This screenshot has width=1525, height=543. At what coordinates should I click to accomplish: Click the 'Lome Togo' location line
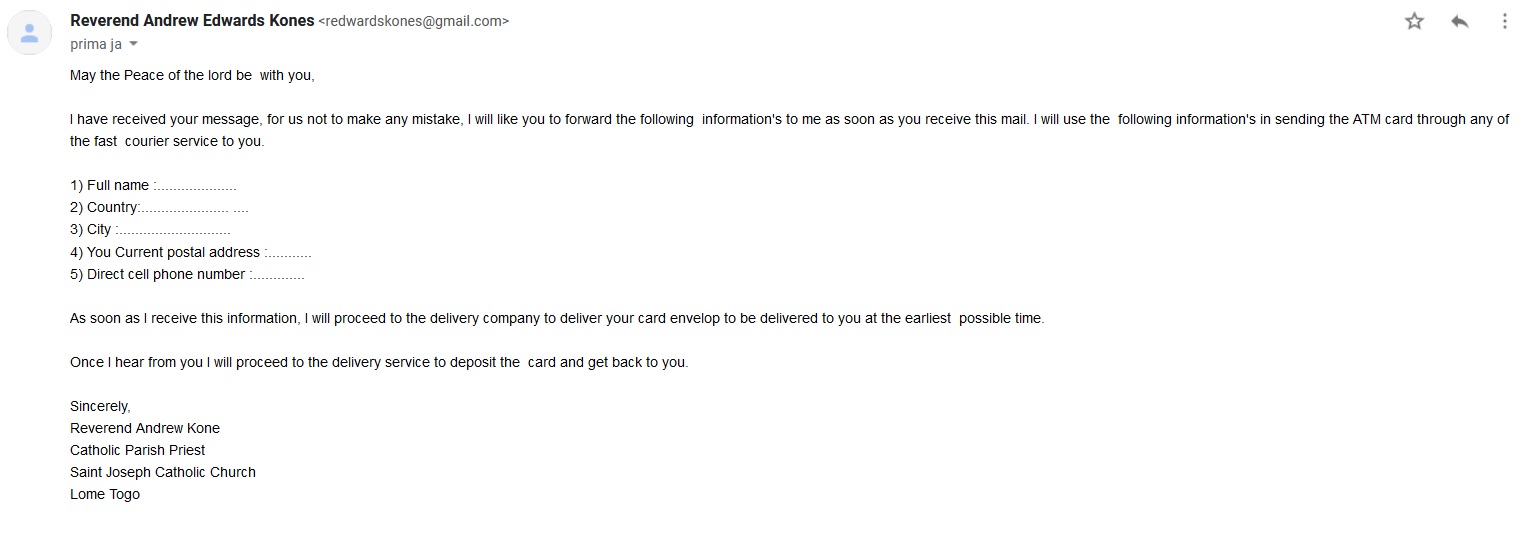coord(105,494)
